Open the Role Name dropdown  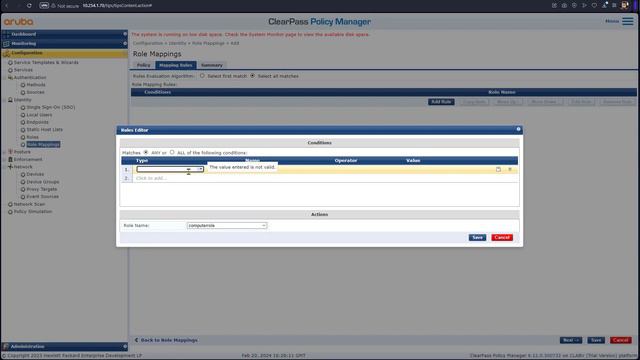[x=227, y=225]
